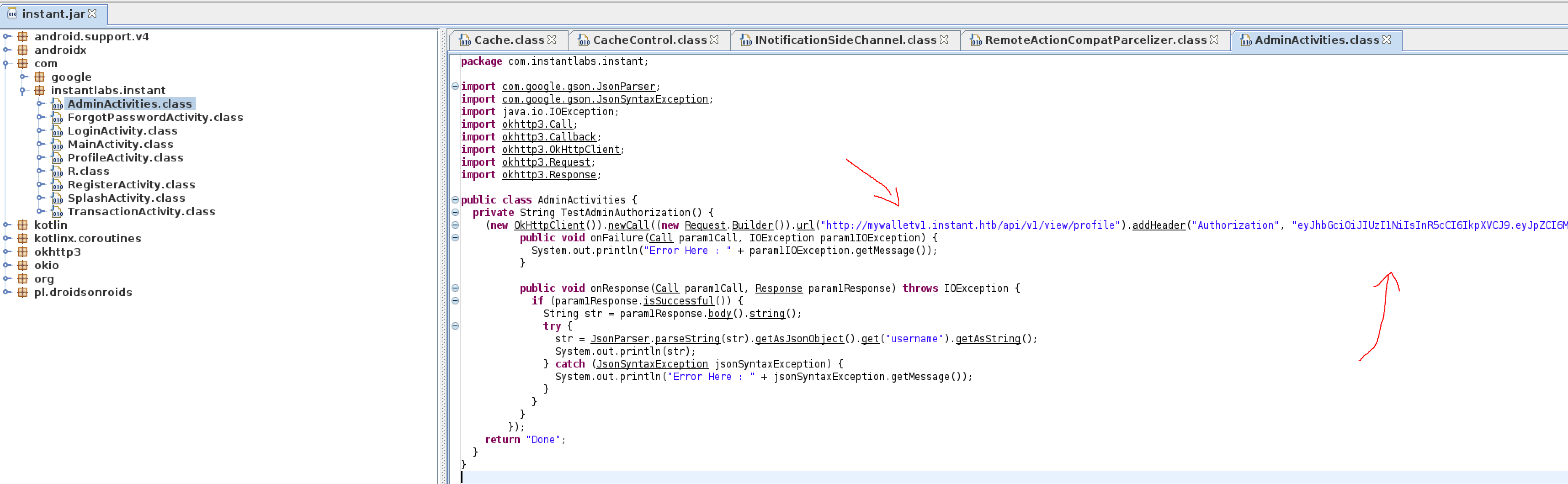Click the google package icon
Screen dimensions: 1568x484
40,77
